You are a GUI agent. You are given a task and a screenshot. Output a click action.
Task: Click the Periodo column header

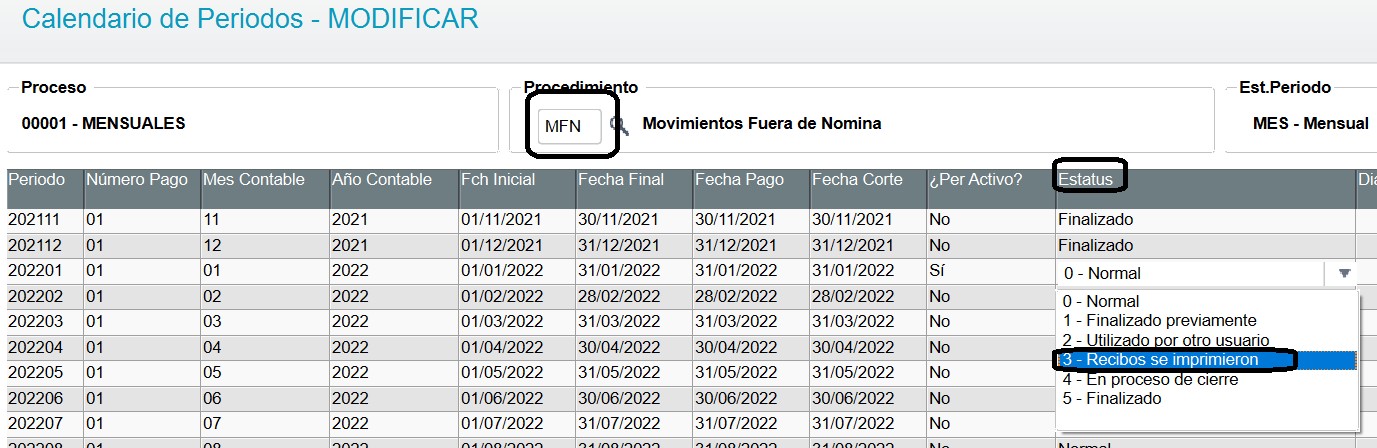(45, 189)
